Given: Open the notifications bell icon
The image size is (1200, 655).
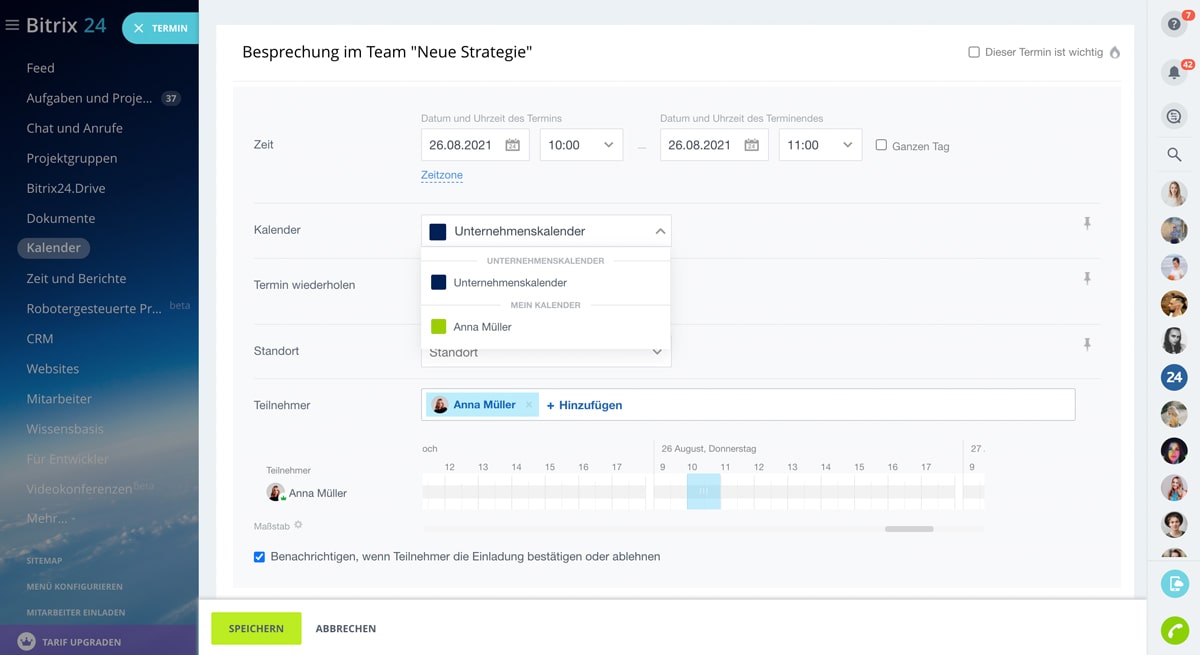Looking at the screenshot, I should [1174, 73].
